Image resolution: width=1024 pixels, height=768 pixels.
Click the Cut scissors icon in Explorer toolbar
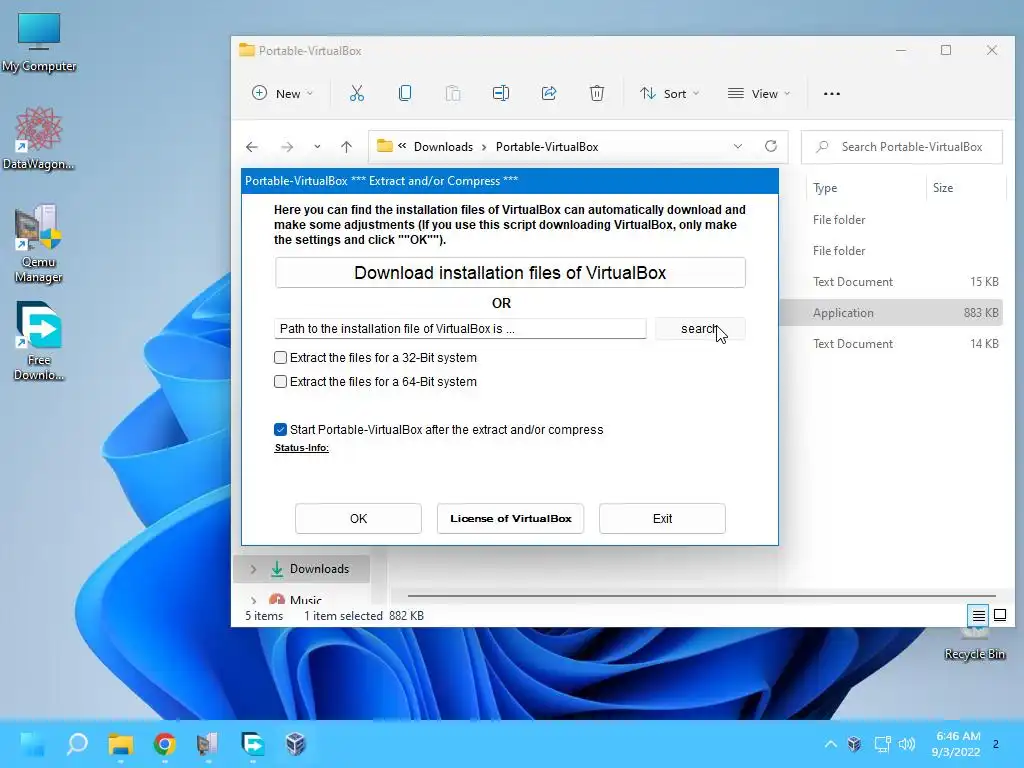(357, 93)
